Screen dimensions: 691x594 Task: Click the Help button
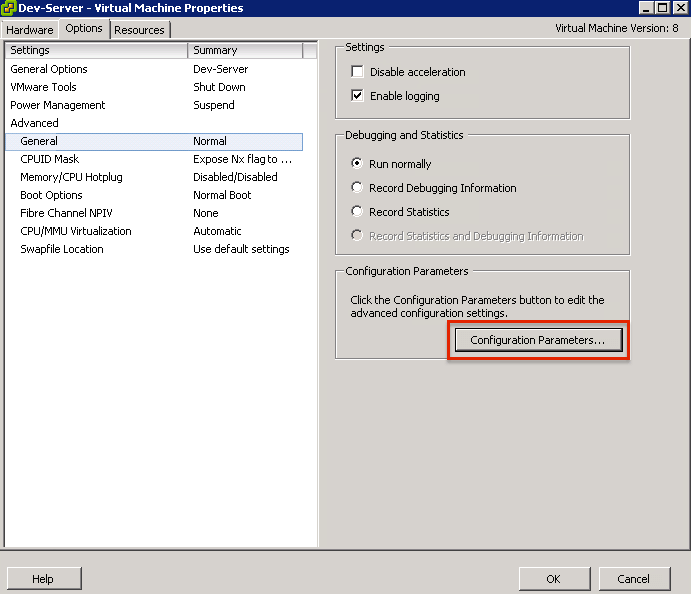(43, 579)
